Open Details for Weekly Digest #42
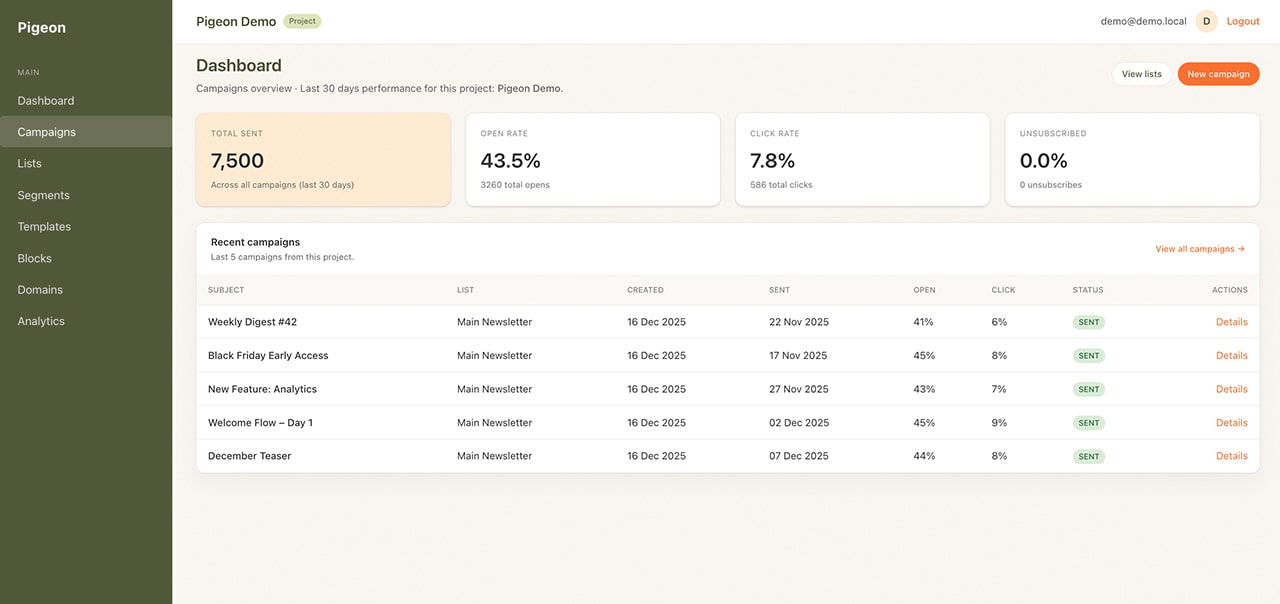Screen dimensions: 1280x604 click(x=1231, y=321)
